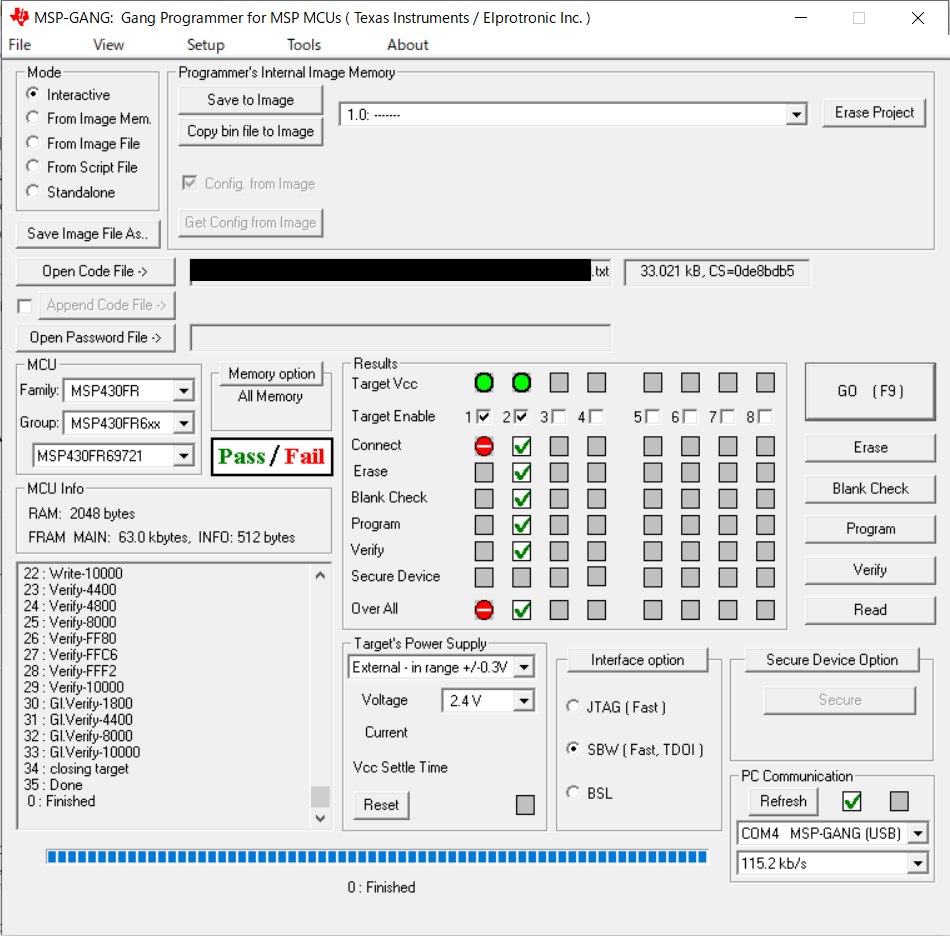Click the Secure Device status box for target 1
This screenshot has width=950, height=936.
click(483, 577)
